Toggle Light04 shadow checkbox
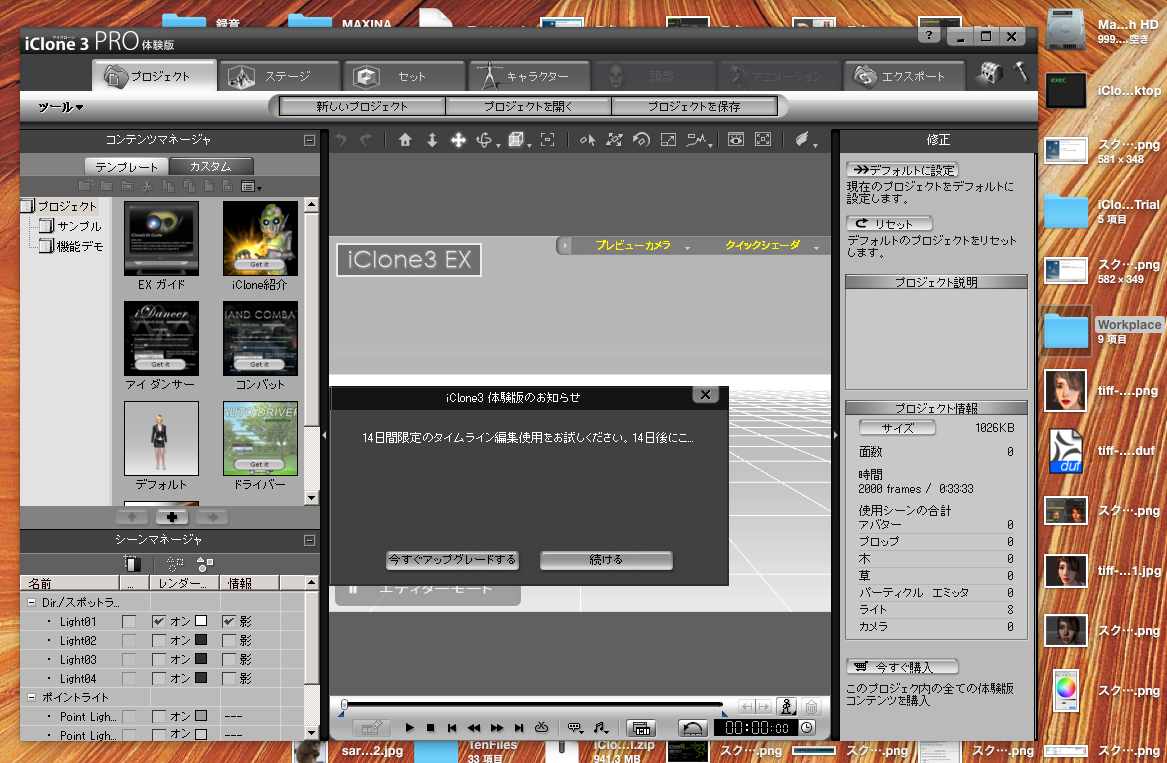This screenshot has height=763, width=1167. click(228, 678)
